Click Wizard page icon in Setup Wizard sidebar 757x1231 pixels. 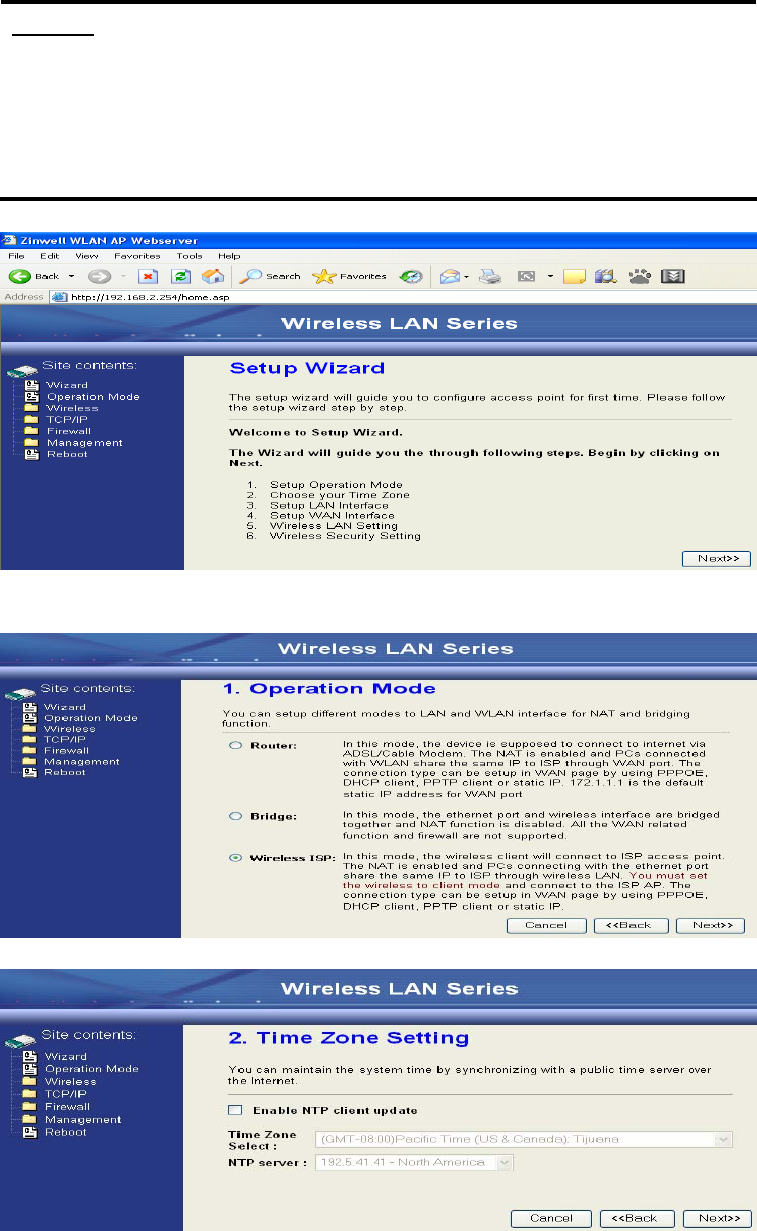pyautogui.click(x=32, y=385)
